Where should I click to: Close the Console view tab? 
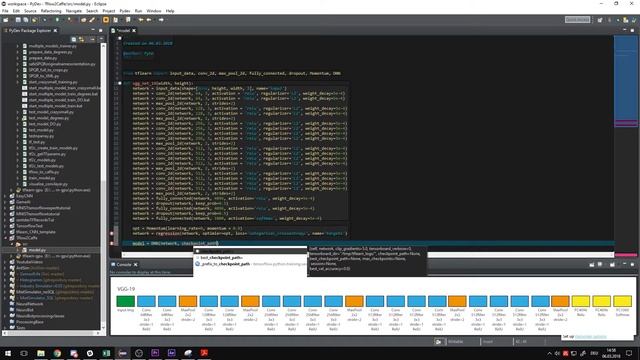pyautogui.click(x=136, y=264)
